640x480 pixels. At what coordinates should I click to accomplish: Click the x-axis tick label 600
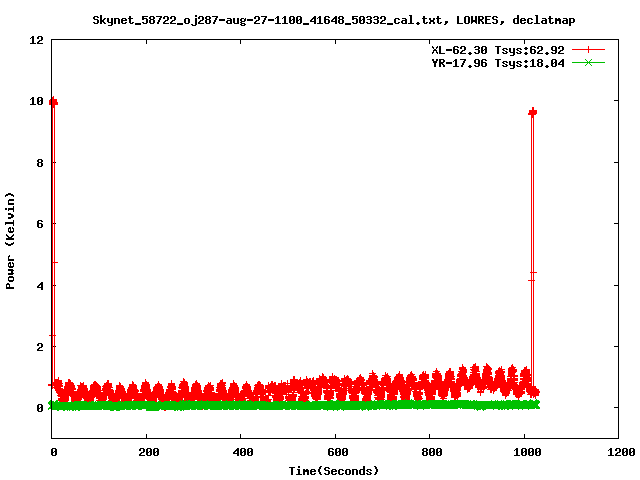click(x=338, y=452)
